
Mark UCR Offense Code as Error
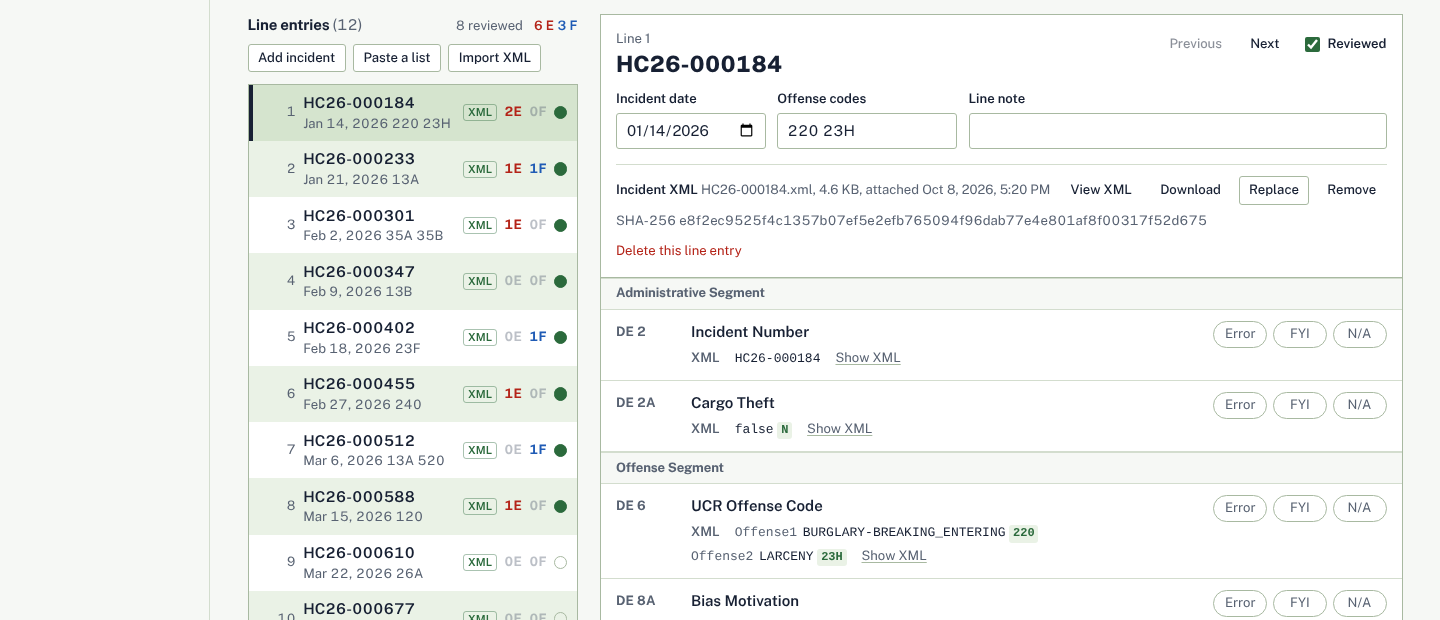(x=1240, y=508)
